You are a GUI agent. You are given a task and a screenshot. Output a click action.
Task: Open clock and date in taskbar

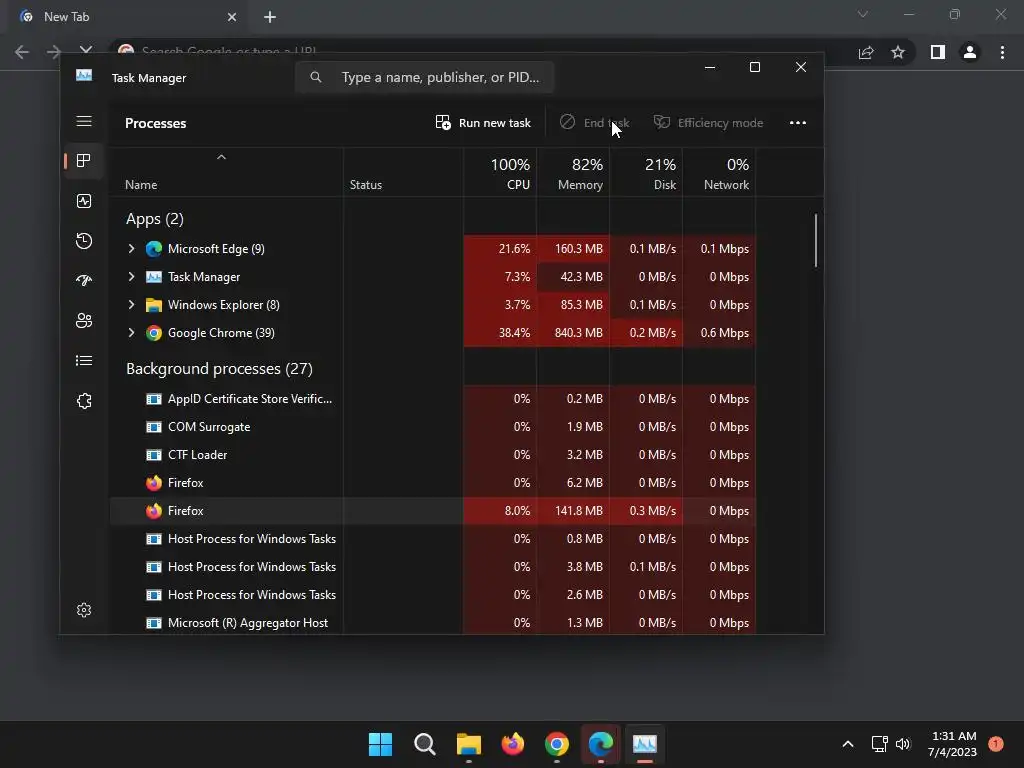pos(953,744)
